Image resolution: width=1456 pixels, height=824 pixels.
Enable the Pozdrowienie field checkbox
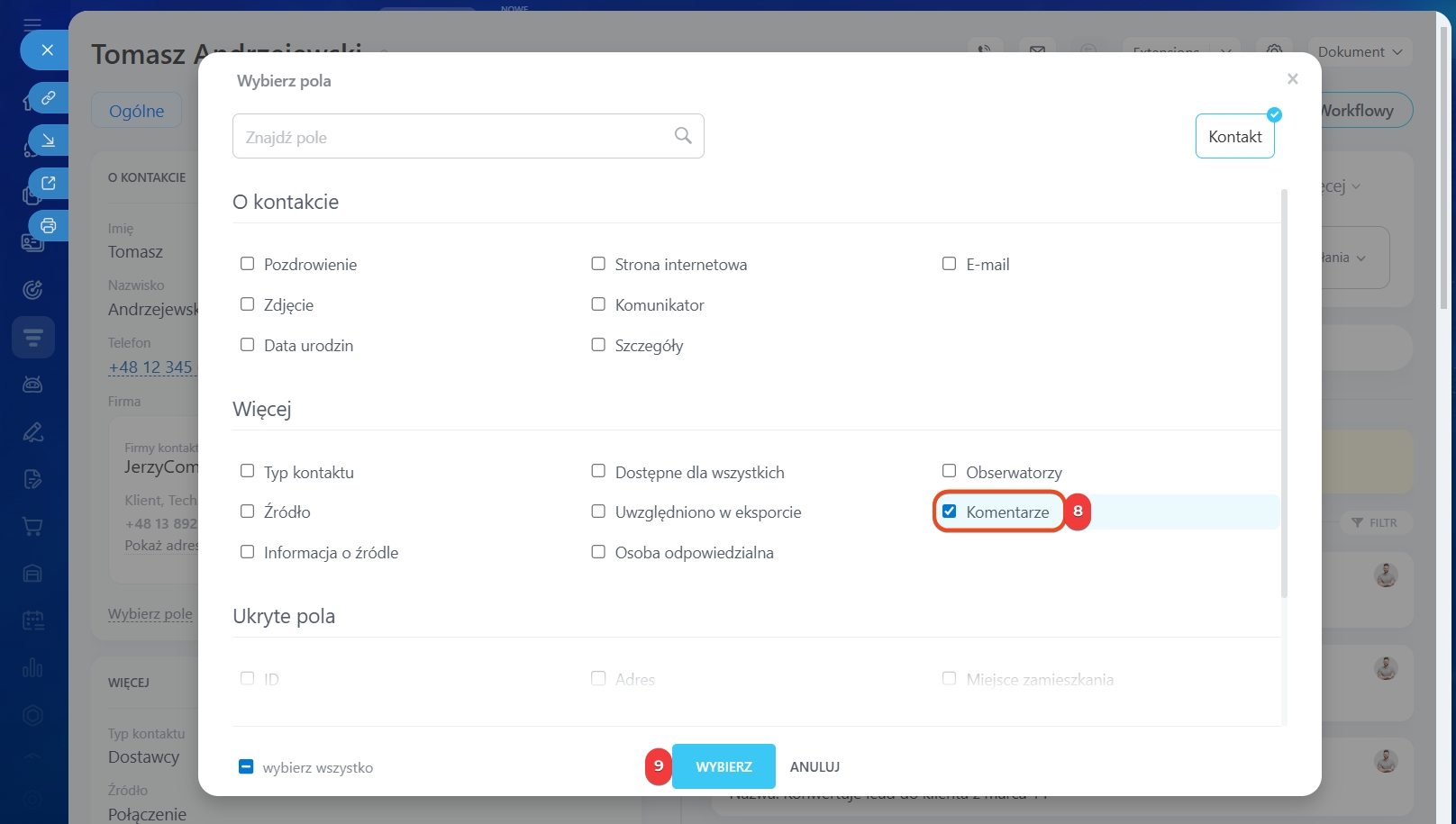[247, 264]
